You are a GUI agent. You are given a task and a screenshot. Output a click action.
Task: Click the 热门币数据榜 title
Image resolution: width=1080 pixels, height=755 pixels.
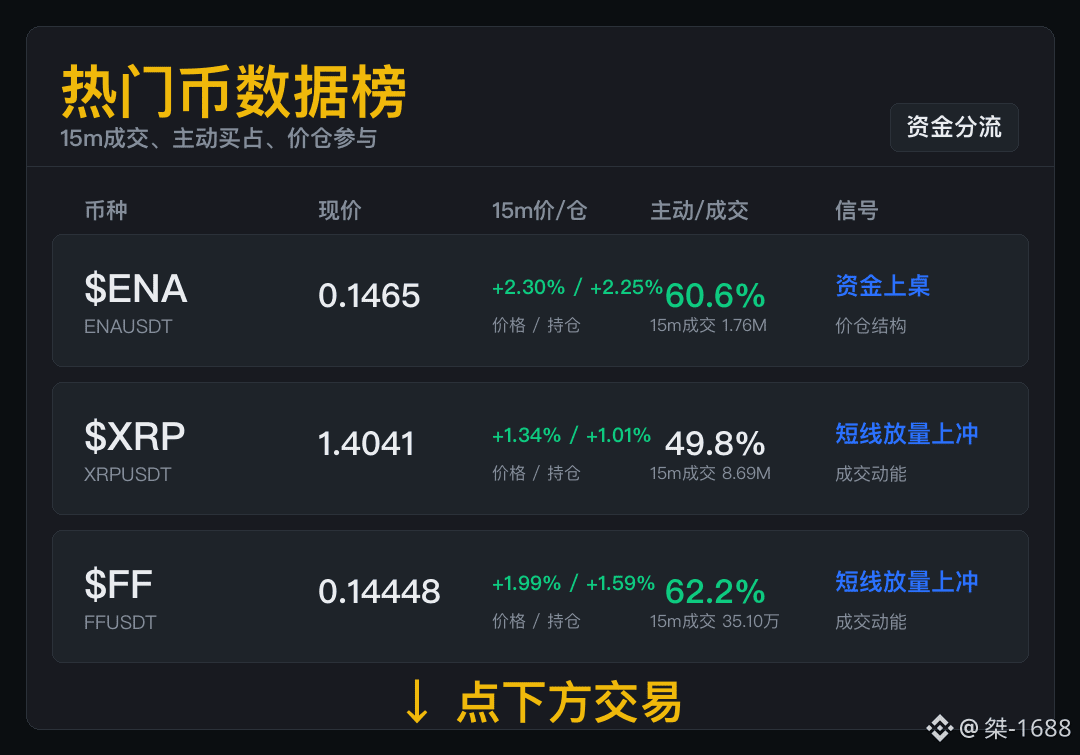tap(234, 92)
